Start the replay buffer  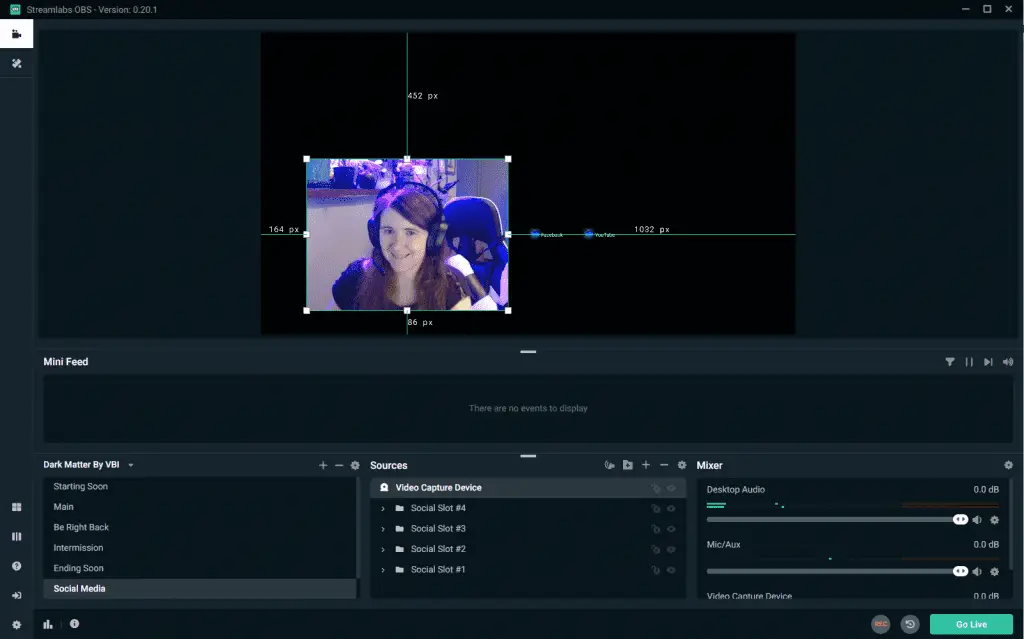910,624
